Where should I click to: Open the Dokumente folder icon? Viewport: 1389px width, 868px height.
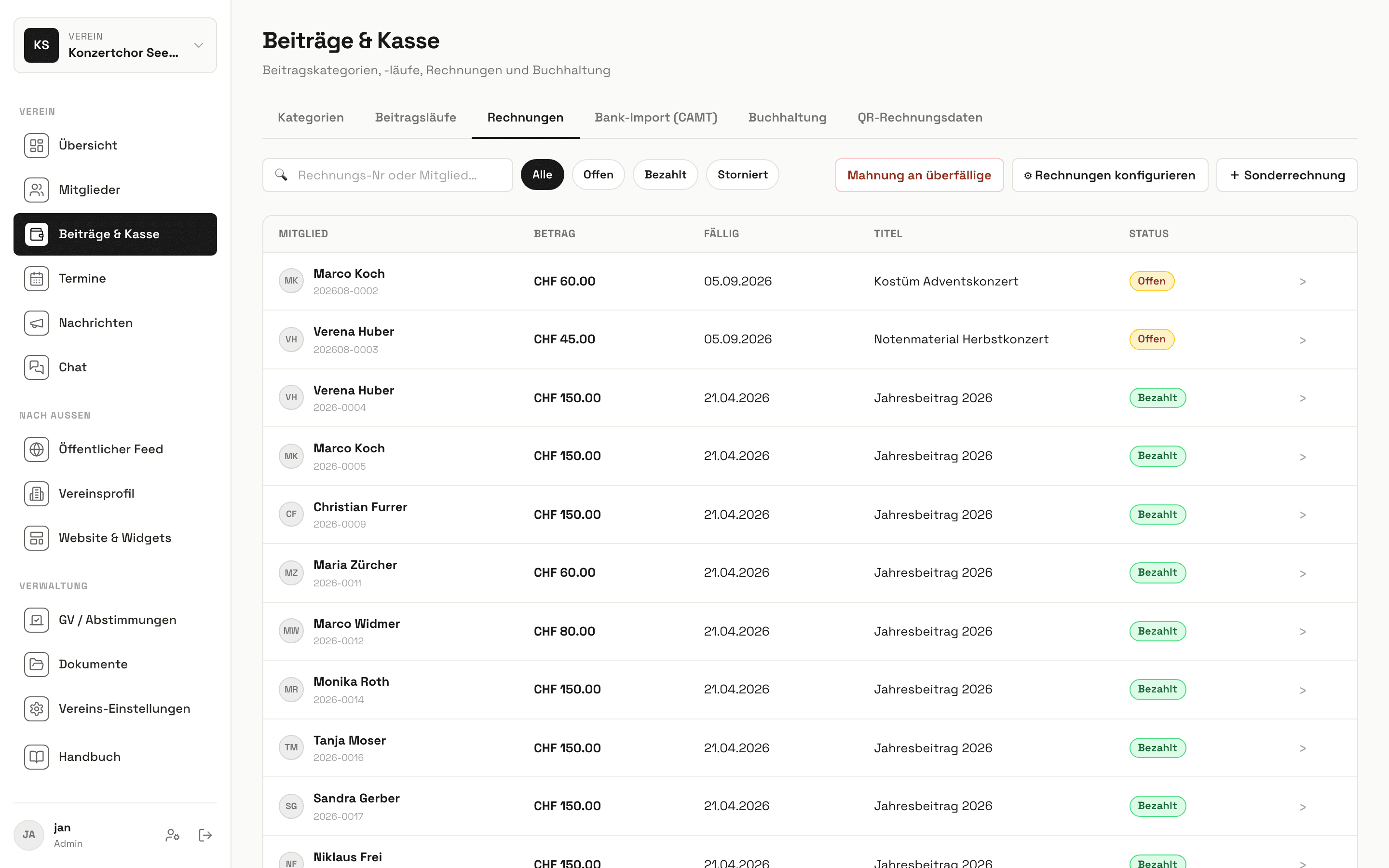[37, 664]
